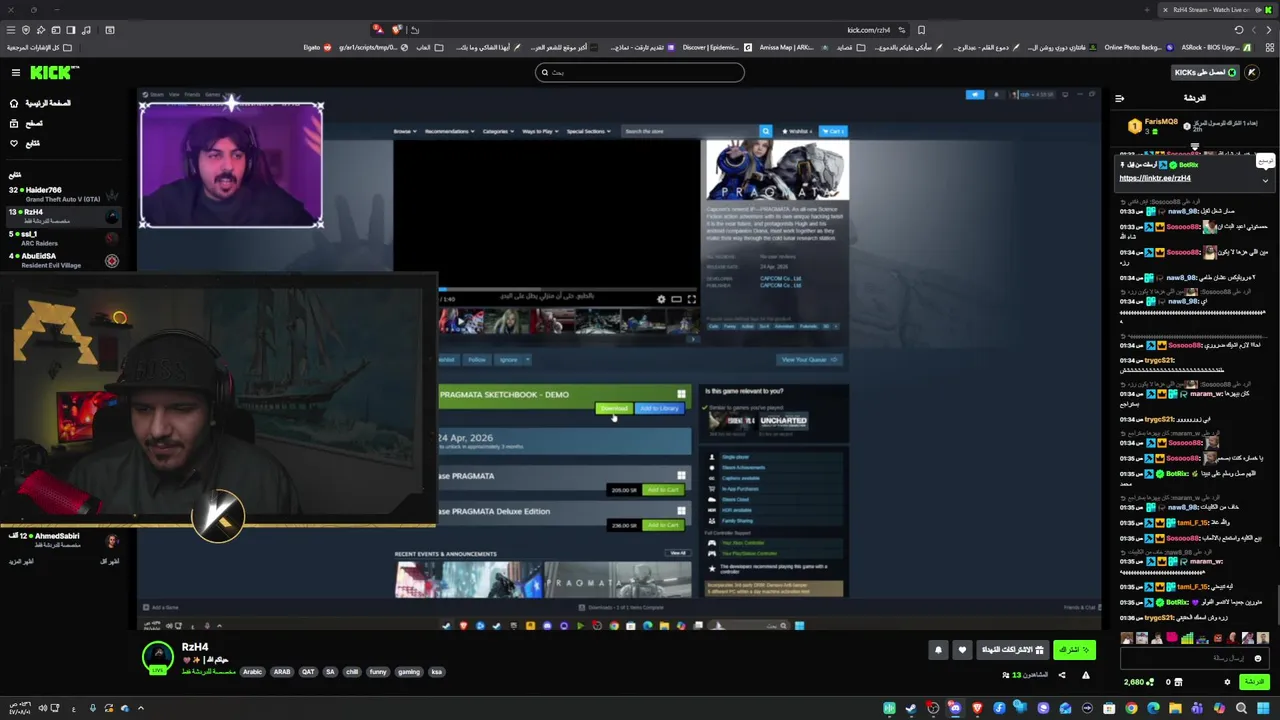The image size is (1280, 720).
Task: Open the site settings icon in address bar
Action: [x=902, y=30]
